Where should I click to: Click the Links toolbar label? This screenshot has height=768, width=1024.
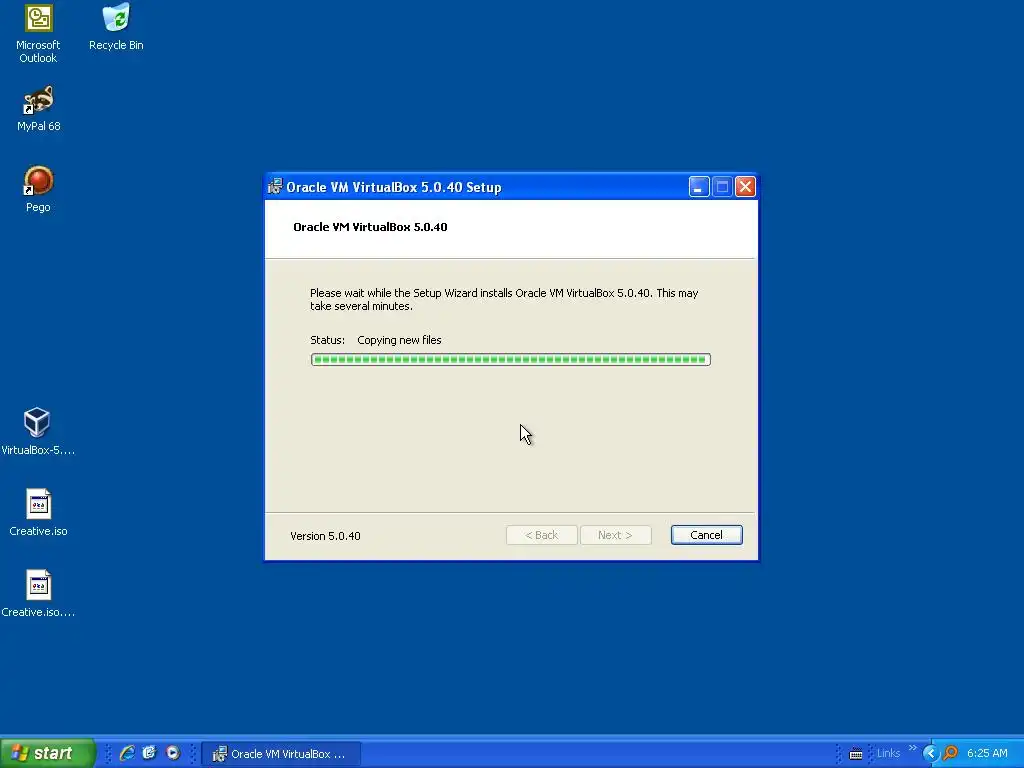coord(888,753)
